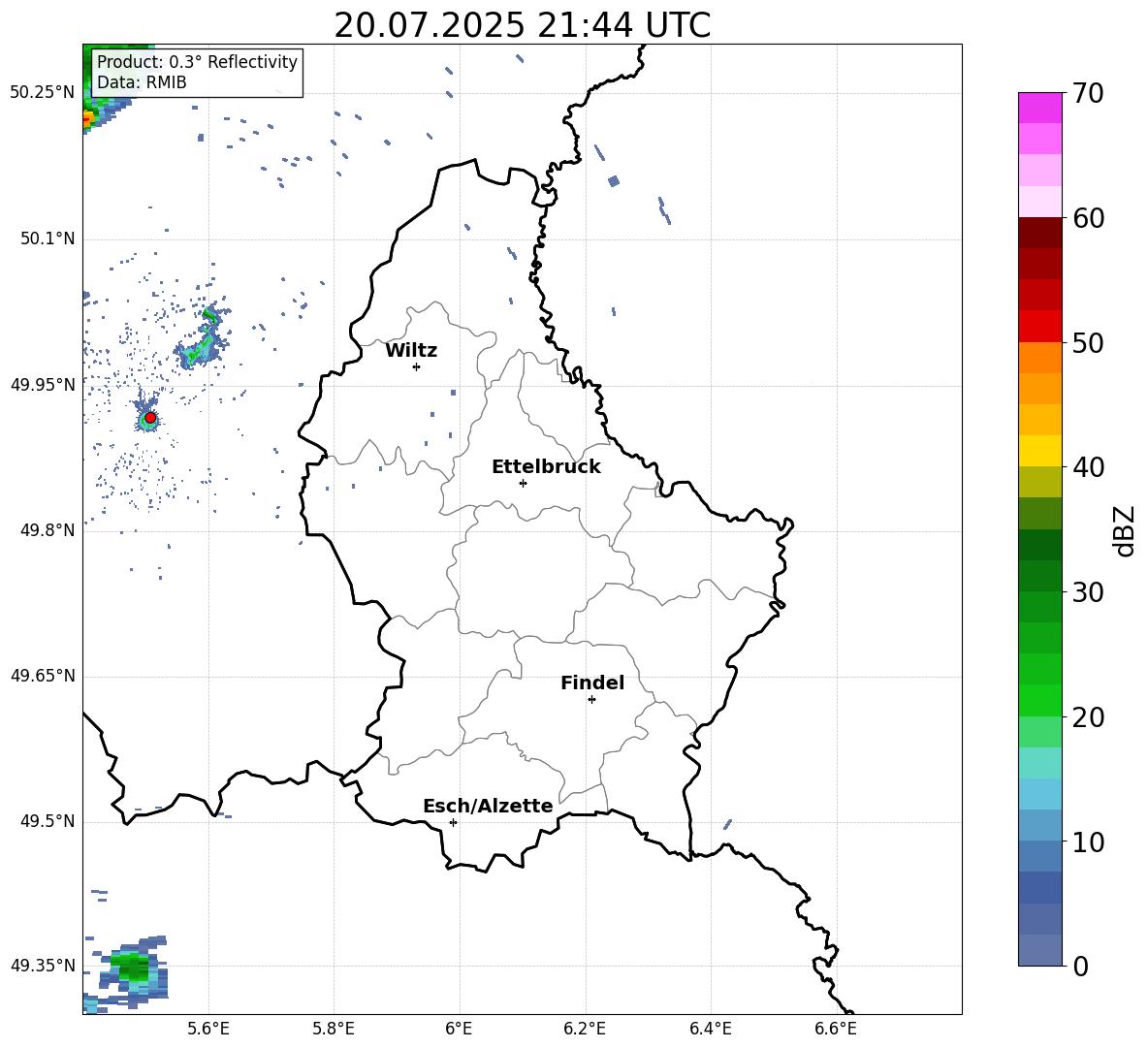Click the 49.8°N latitude label
1148x1048 pixels.
[48, 530]
